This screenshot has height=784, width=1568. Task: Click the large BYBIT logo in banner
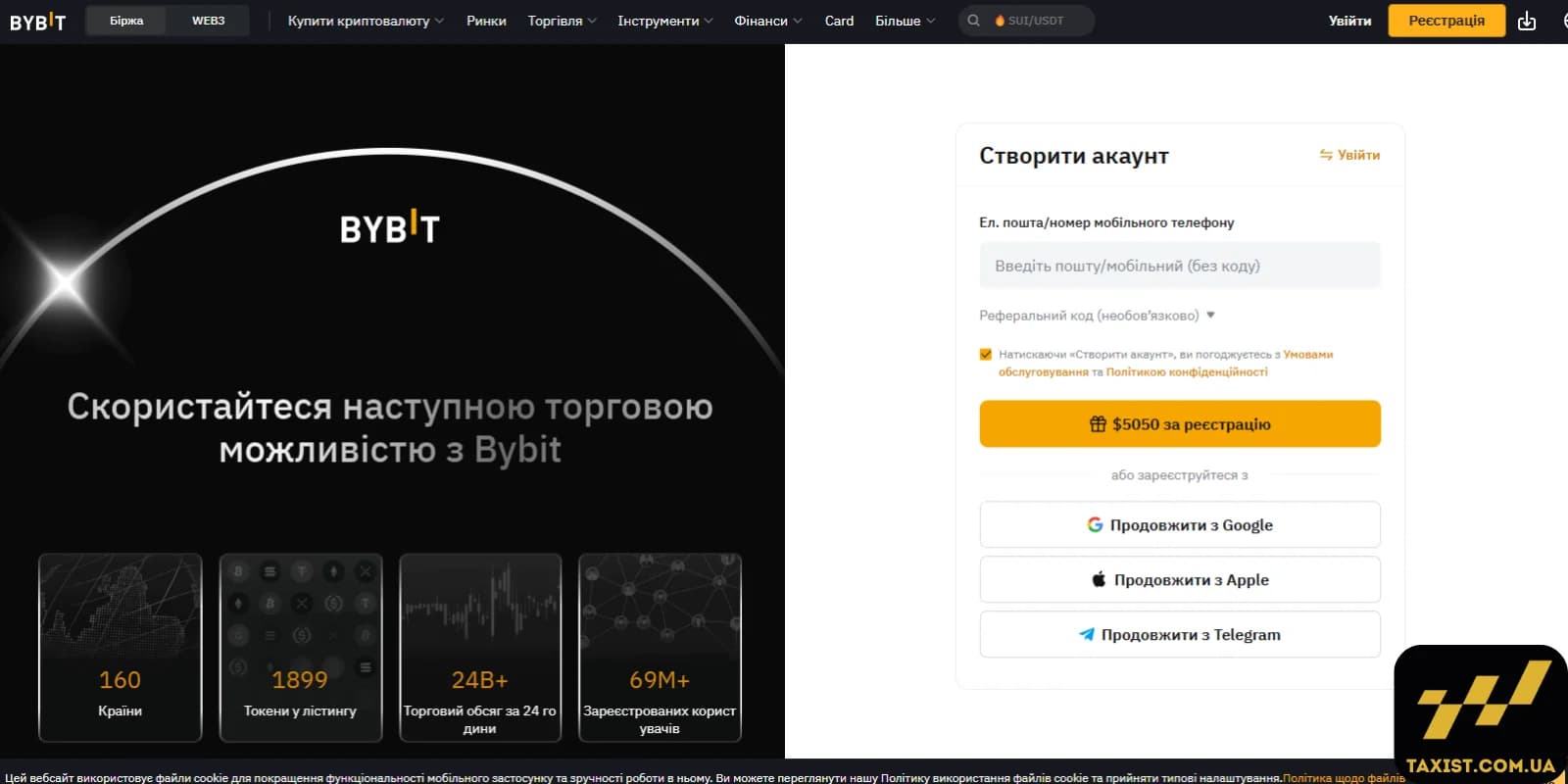[x=390, y=227]
